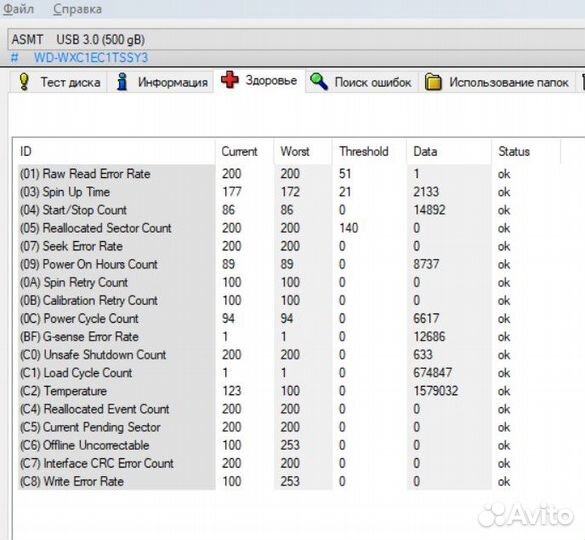This screenshot has height=540, width=585.
Task: Click the WD-WXC1EC1TSSY3 serial number link
Action: coord(91,58)
